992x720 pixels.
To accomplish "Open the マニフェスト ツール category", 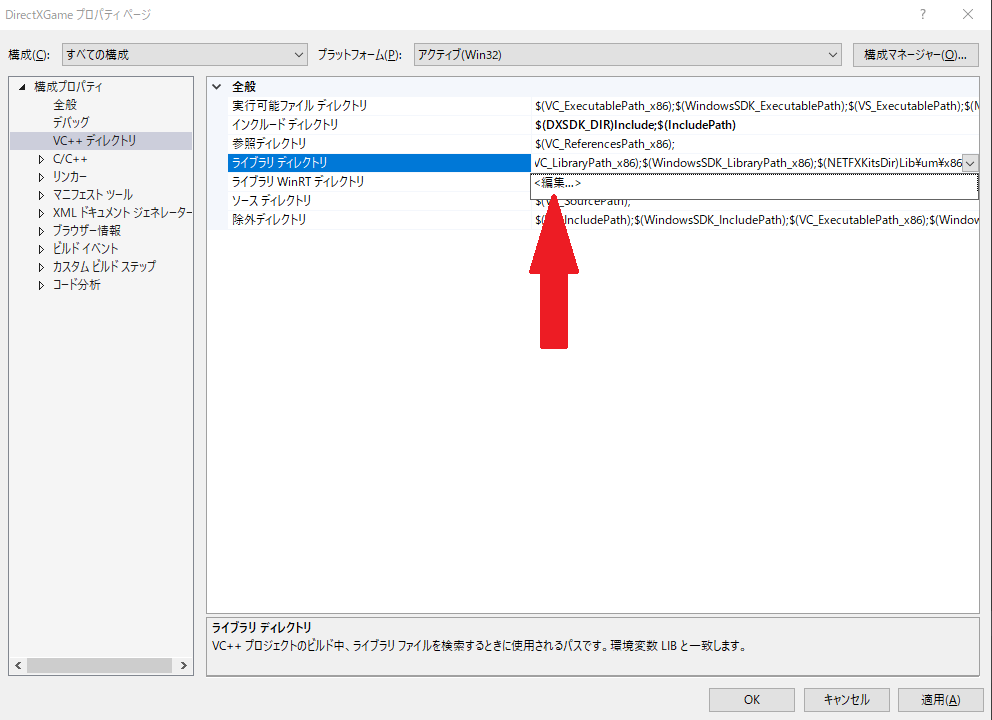I will 92,194.
